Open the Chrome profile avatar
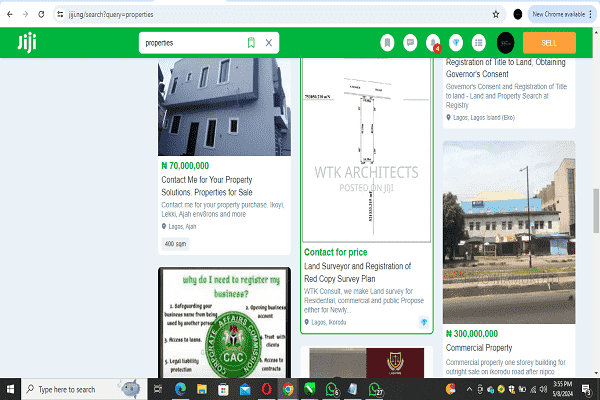This screenshot has height=400, width=600. pos(517,15)
